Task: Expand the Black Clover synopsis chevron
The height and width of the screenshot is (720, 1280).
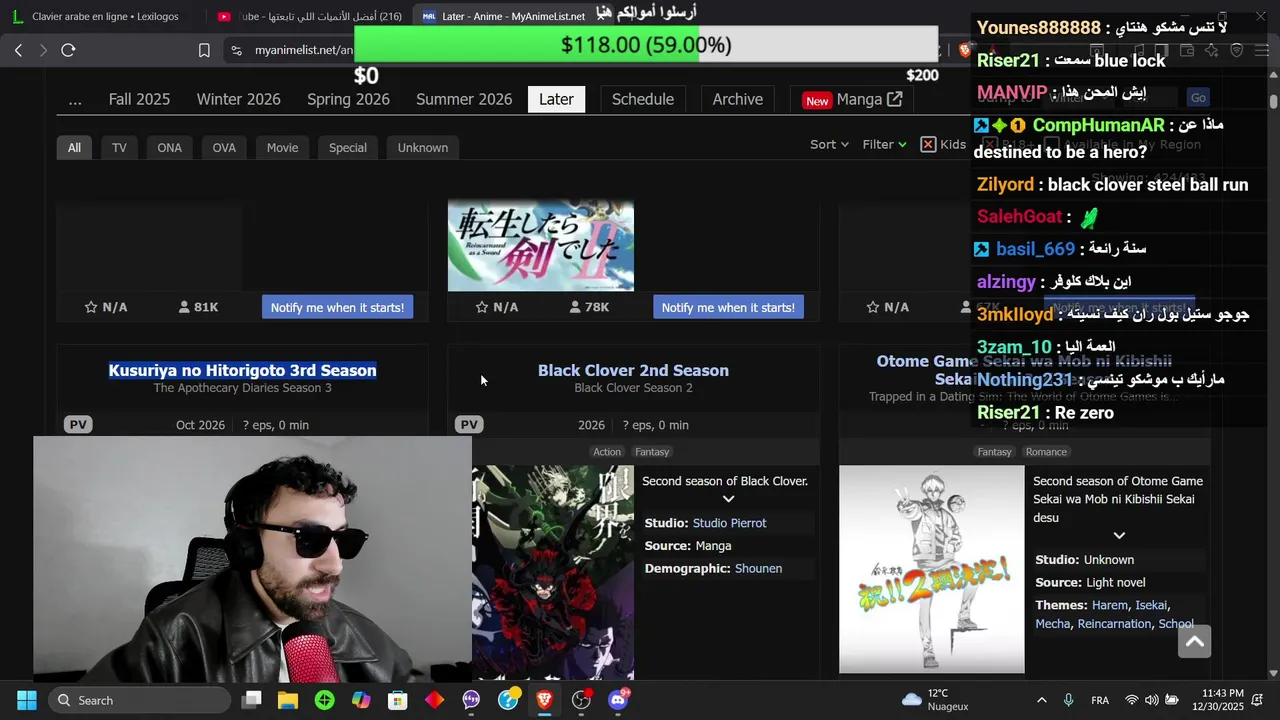Action: 728,499
